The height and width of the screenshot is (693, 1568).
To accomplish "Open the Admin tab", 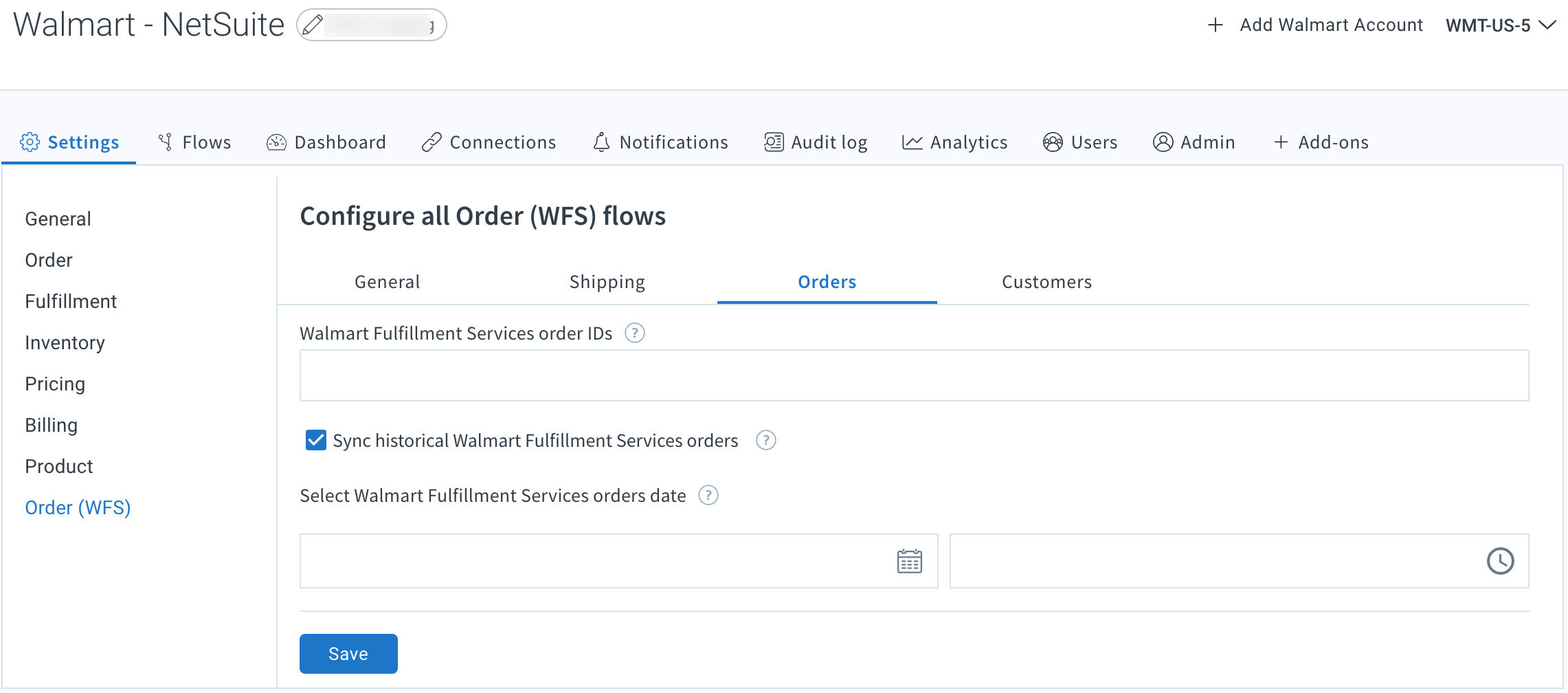I will [x=1194, y=142].
